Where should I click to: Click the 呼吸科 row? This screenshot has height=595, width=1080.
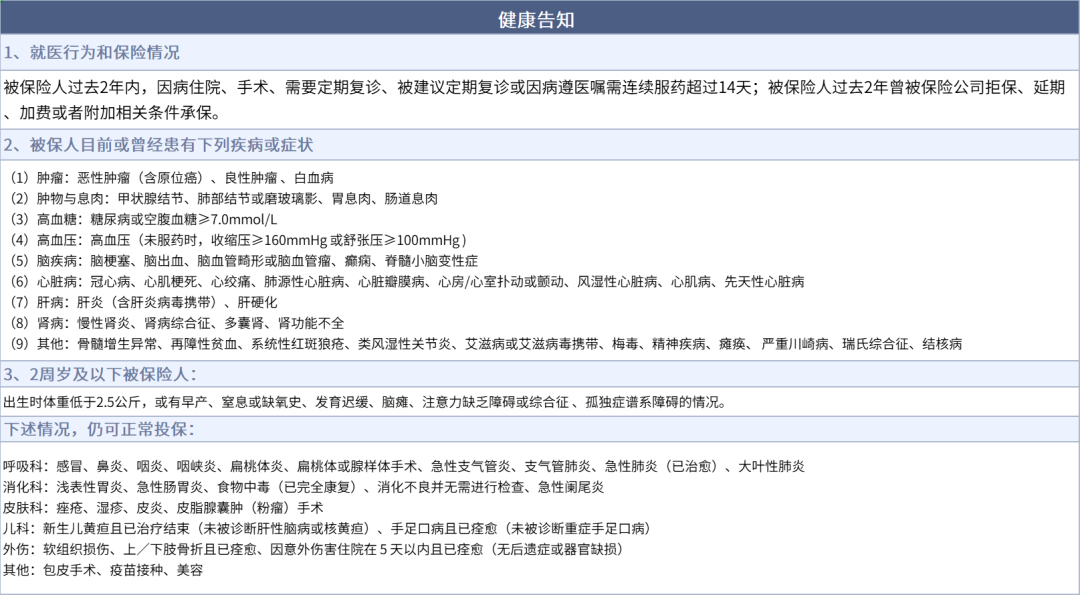pyautogui.click(x=404, y=466)
